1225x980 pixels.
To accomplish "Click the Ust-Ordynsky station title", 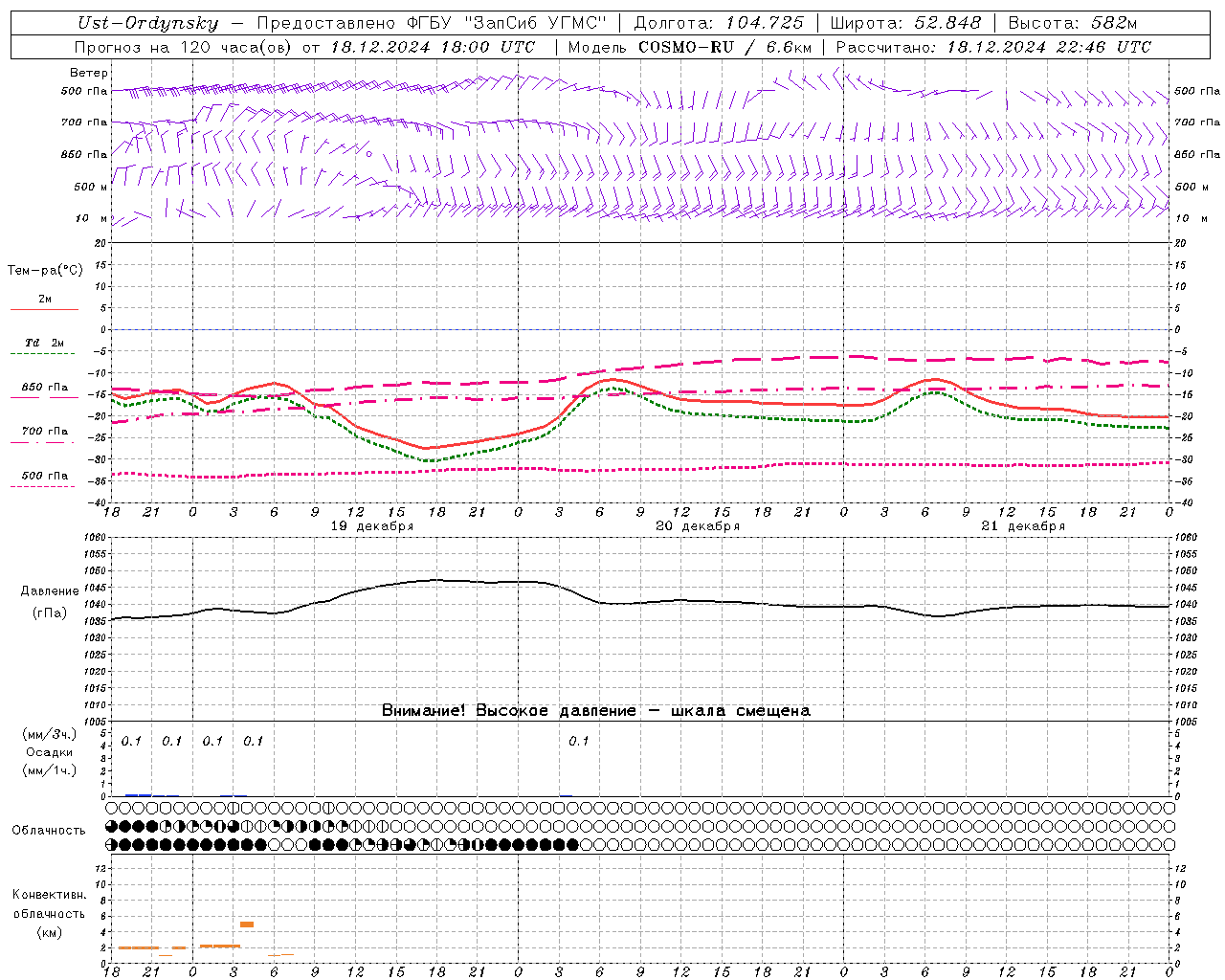I will click(148, 23).
